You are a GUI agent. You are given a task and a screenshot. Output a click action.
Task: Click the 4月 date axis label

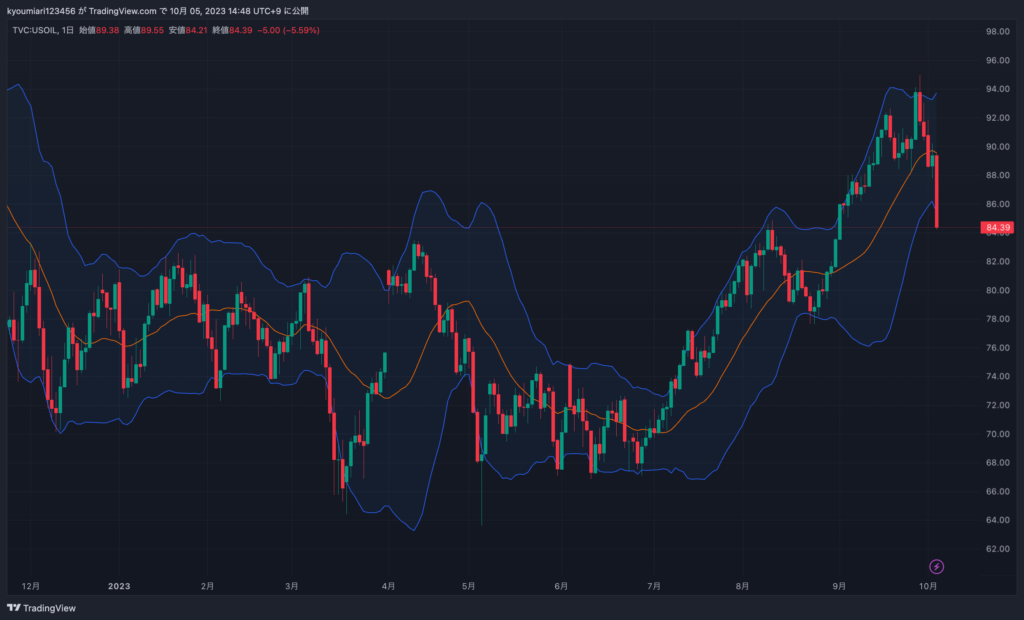pyautogui.click(x=388, y=586)
